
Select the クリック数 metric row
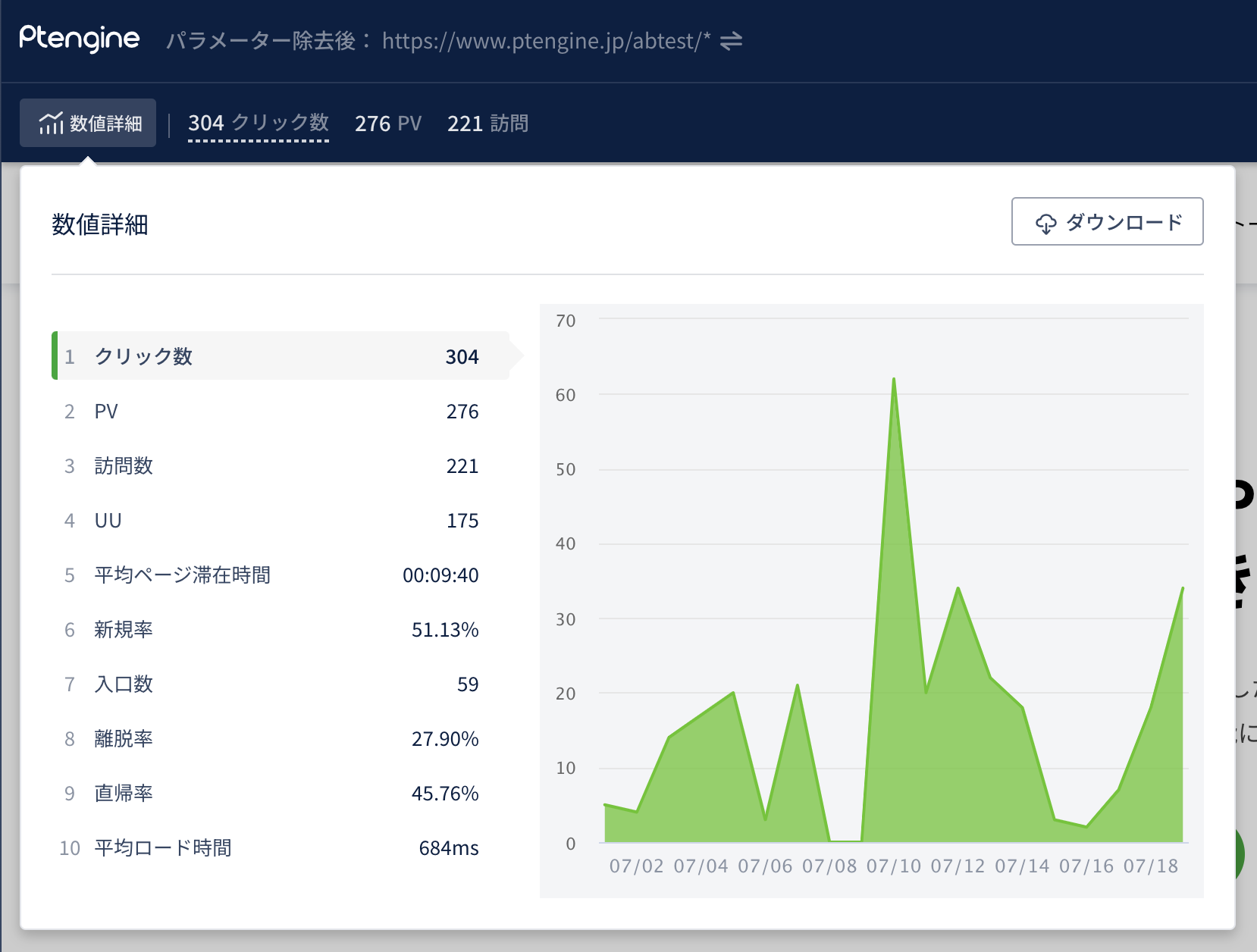281,356
